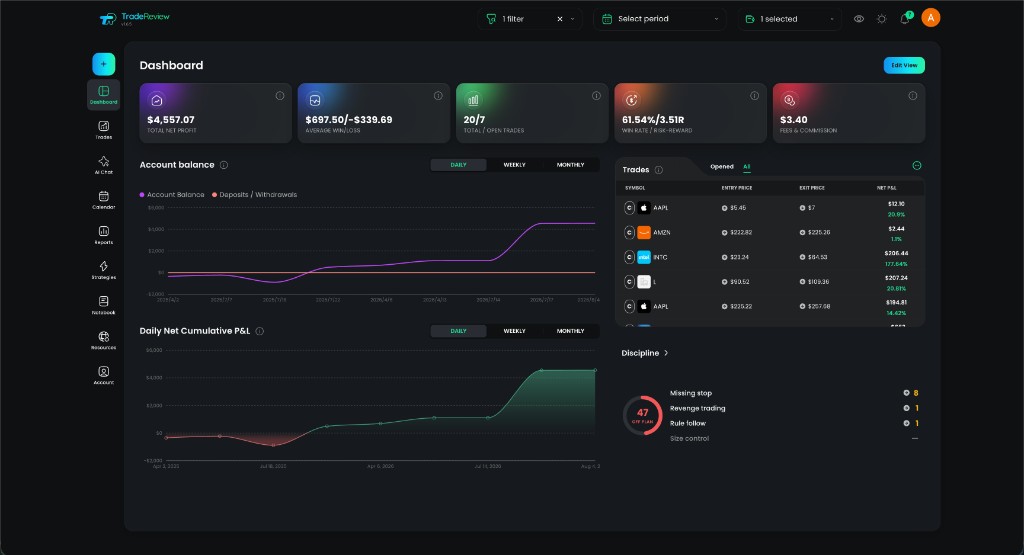The image size is (1024, 555).
Task: Click ENTRY PRICE column header
Action: pyautogui.click(x=737, y=188)
